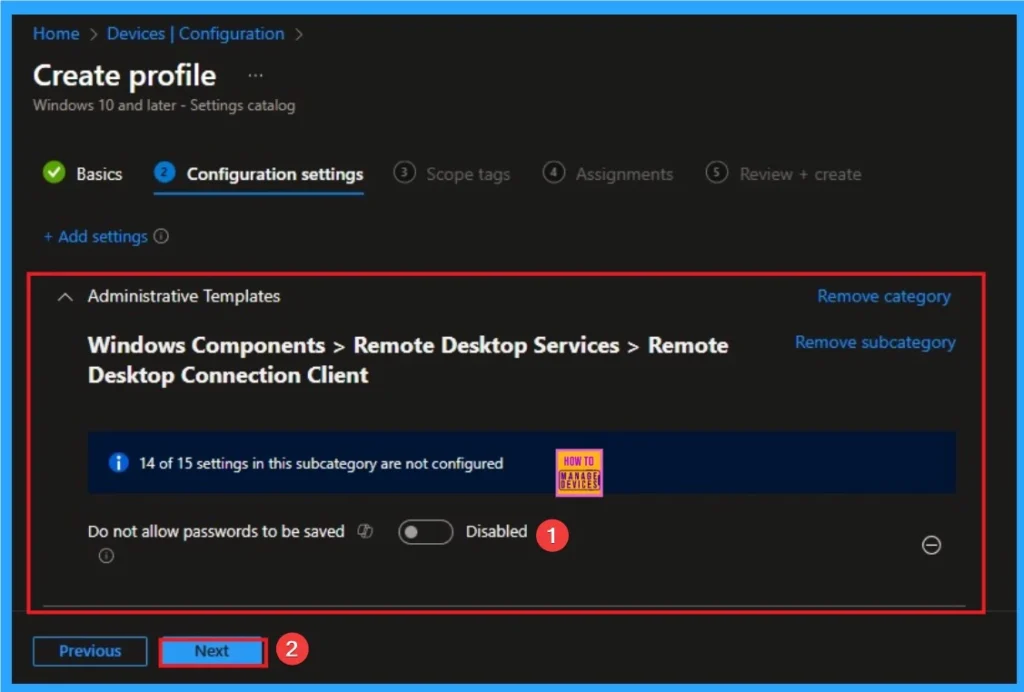The width and height of the screenshot is (1024, 692).
Task: Click the HTMD logo image in the banner
Action: [x=578, y=471]
